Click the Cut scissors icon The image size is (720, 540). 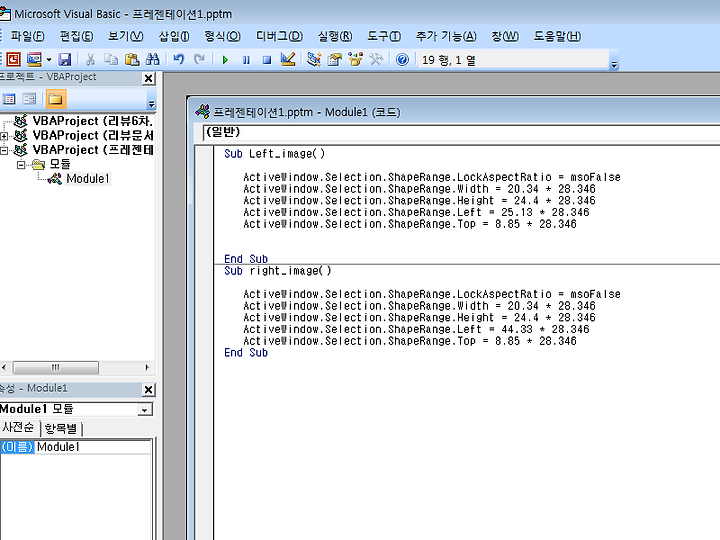(90, 59)
